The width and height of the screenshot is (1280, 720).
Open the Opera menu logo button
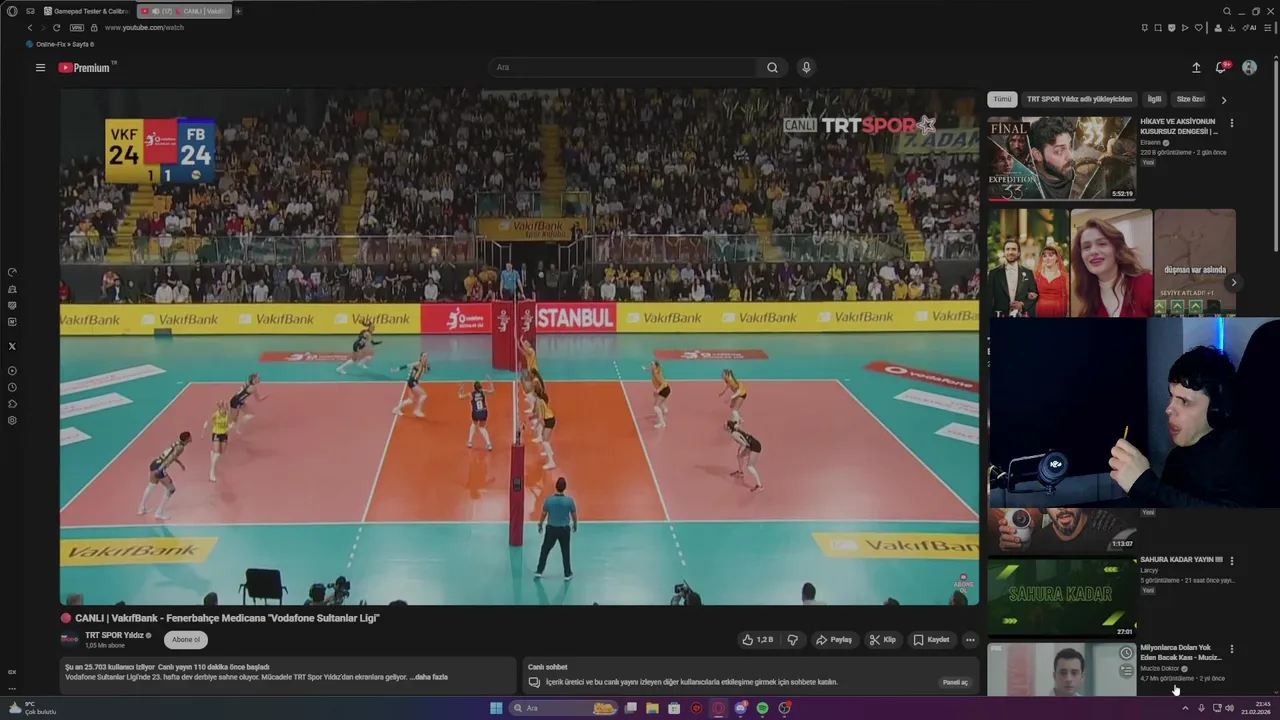12,11
